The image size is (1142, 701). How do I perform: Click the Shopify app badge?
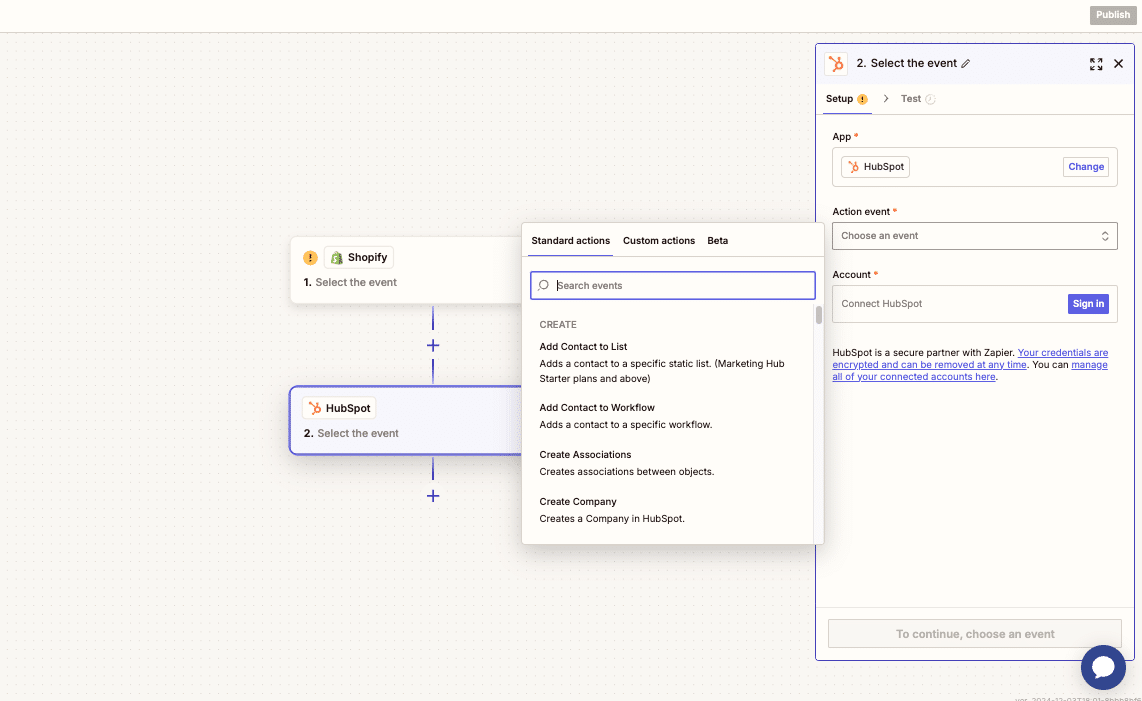358,257
